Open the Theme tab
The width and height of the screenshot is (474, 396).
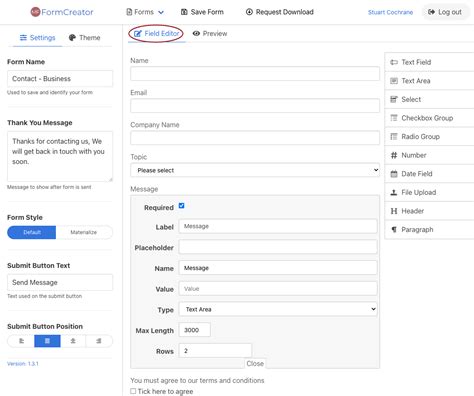point(84,38)
